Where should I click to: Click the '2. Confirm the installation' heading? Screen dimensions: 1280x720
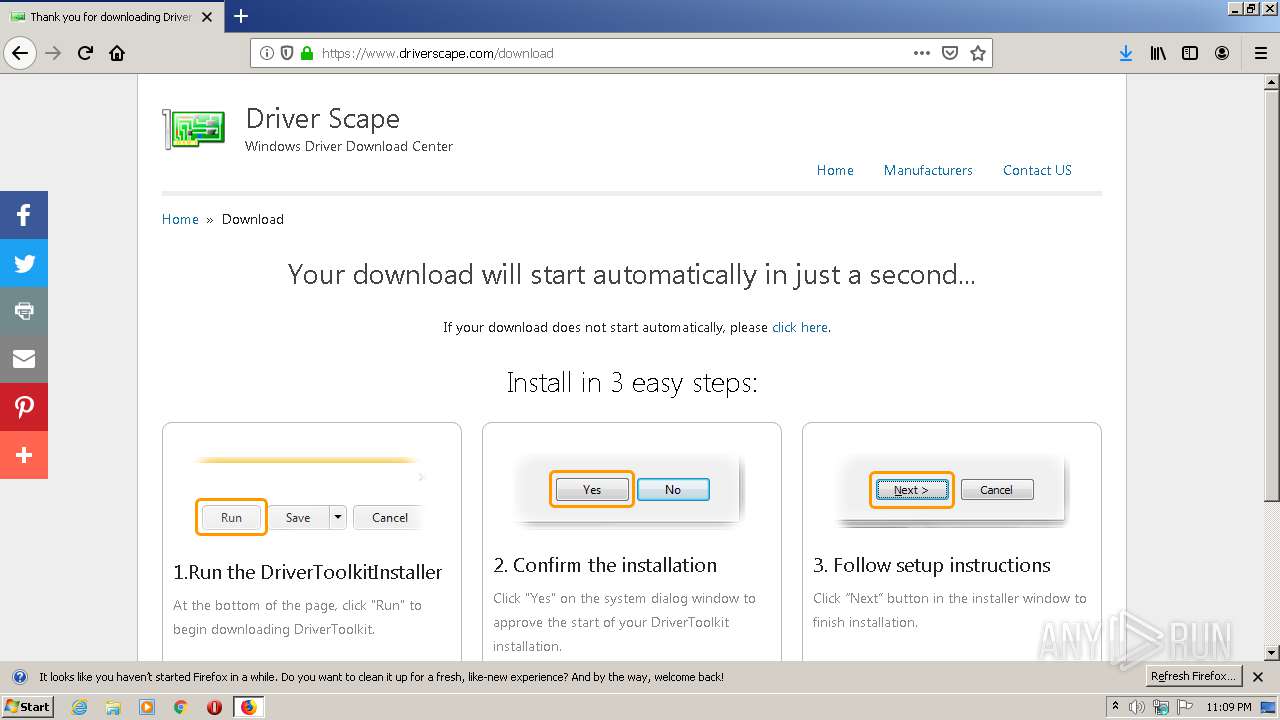pos(605,565)
